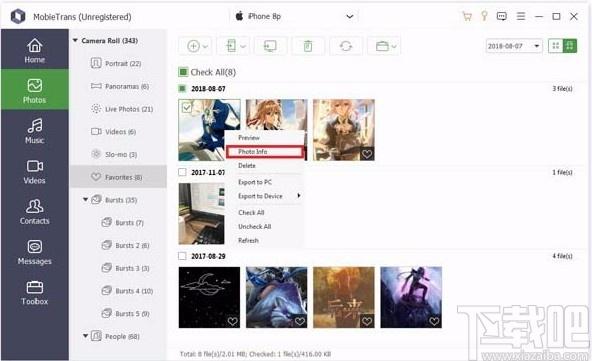Collapse the Bursts (35) tree node
The height and width of the screenshot is (361, 592).
pyautogui.click(x=85, y=199)
